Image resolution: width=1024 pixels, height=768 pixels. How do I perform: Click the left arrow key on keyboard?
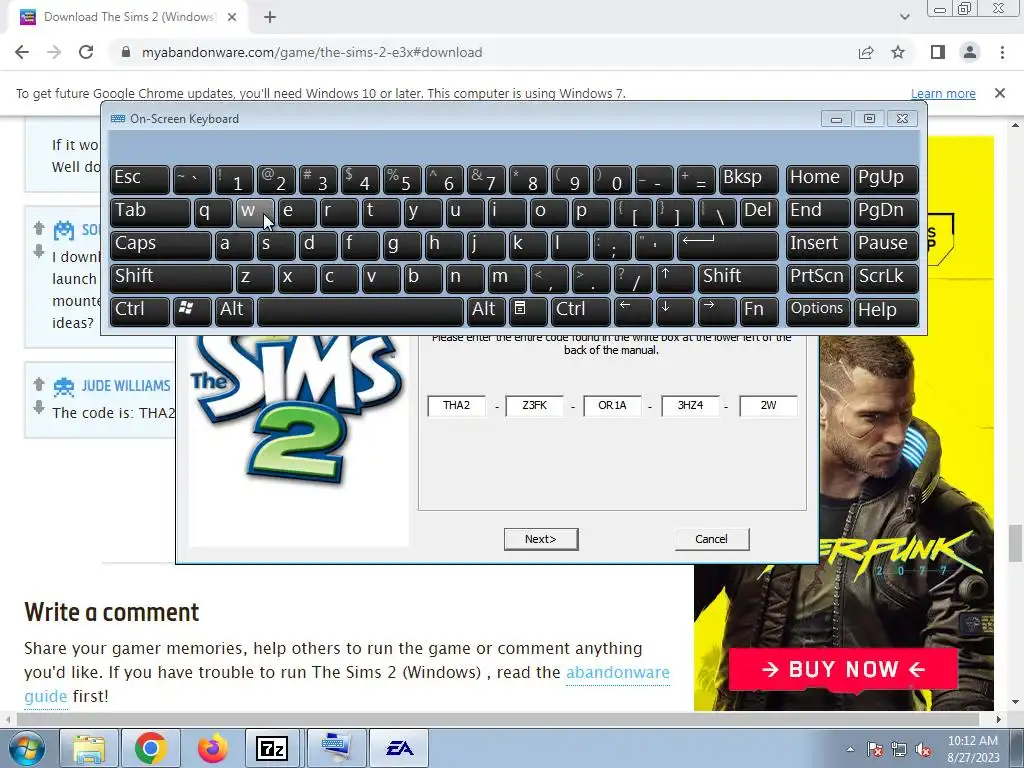633,311
